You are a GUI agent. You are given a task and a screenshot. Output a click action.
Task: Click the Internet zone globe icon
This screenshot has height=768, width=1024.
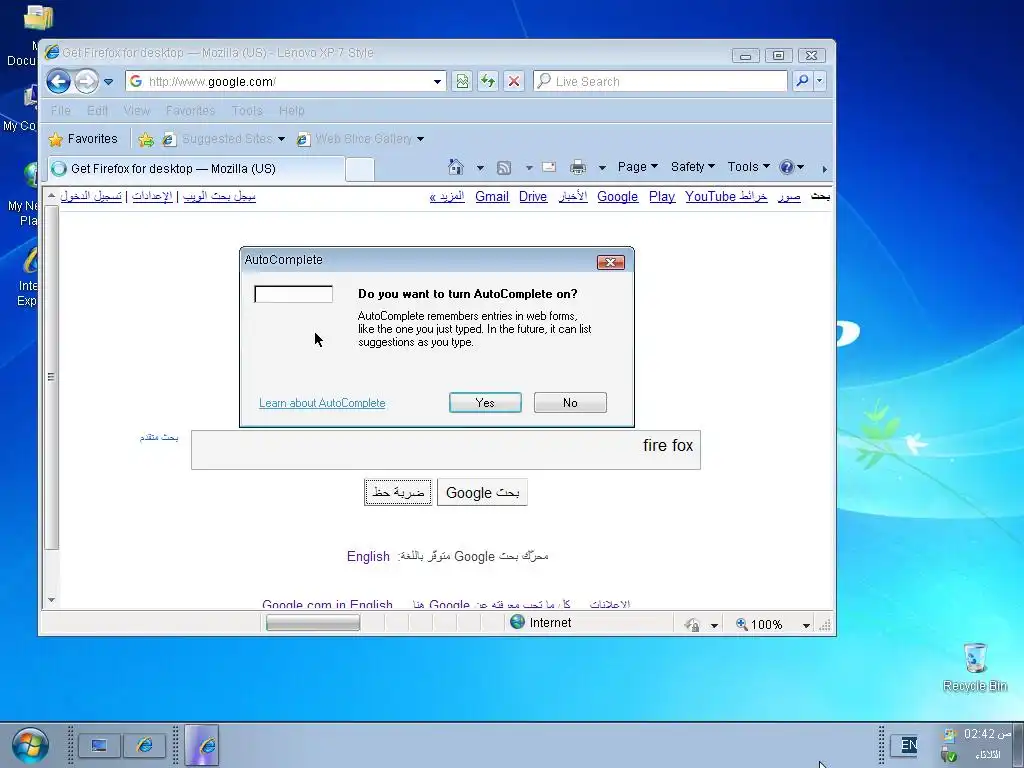(x=517, y=622)
